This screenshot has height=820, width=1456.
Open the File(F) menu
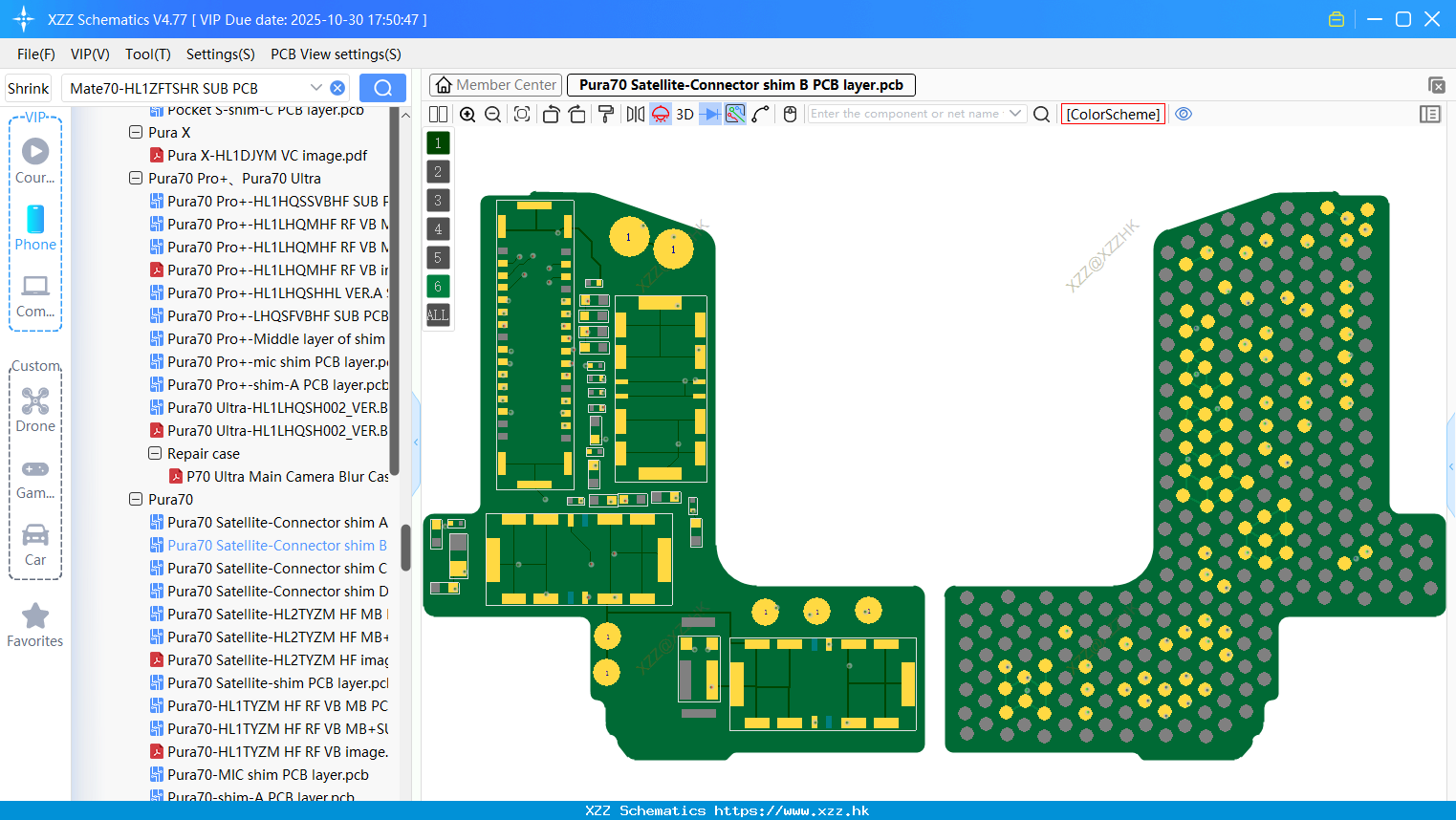point(36,54)
